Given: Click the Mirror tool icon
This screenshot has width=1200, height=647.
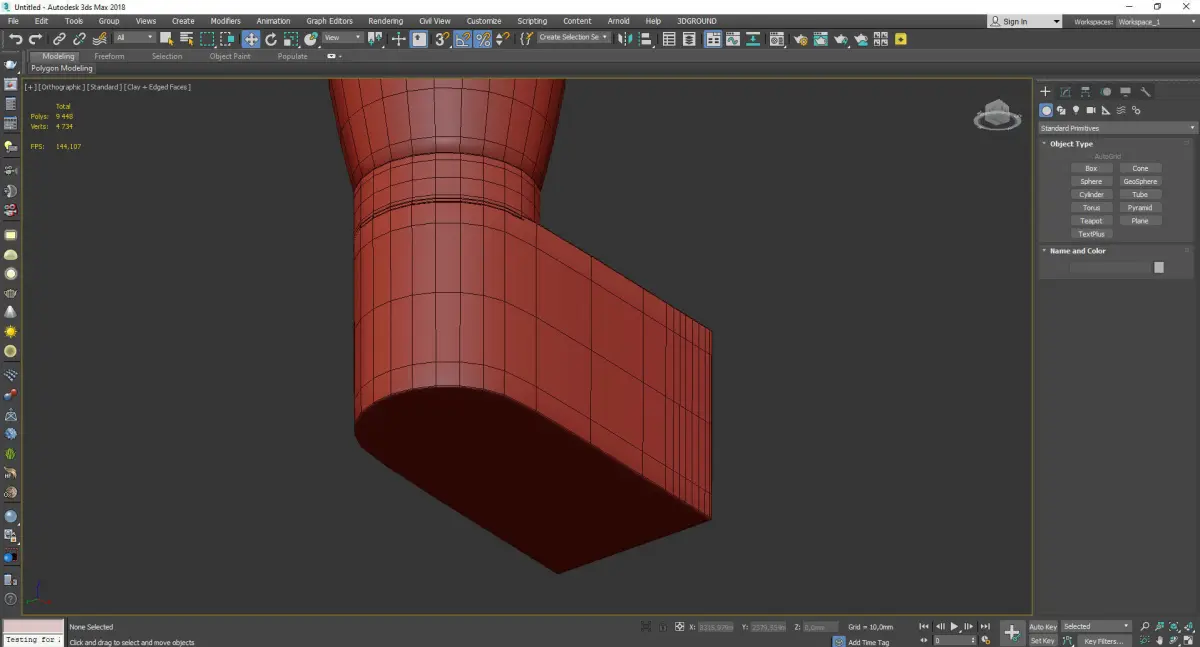Looking at the screenshot, I should tap(623, 39).
